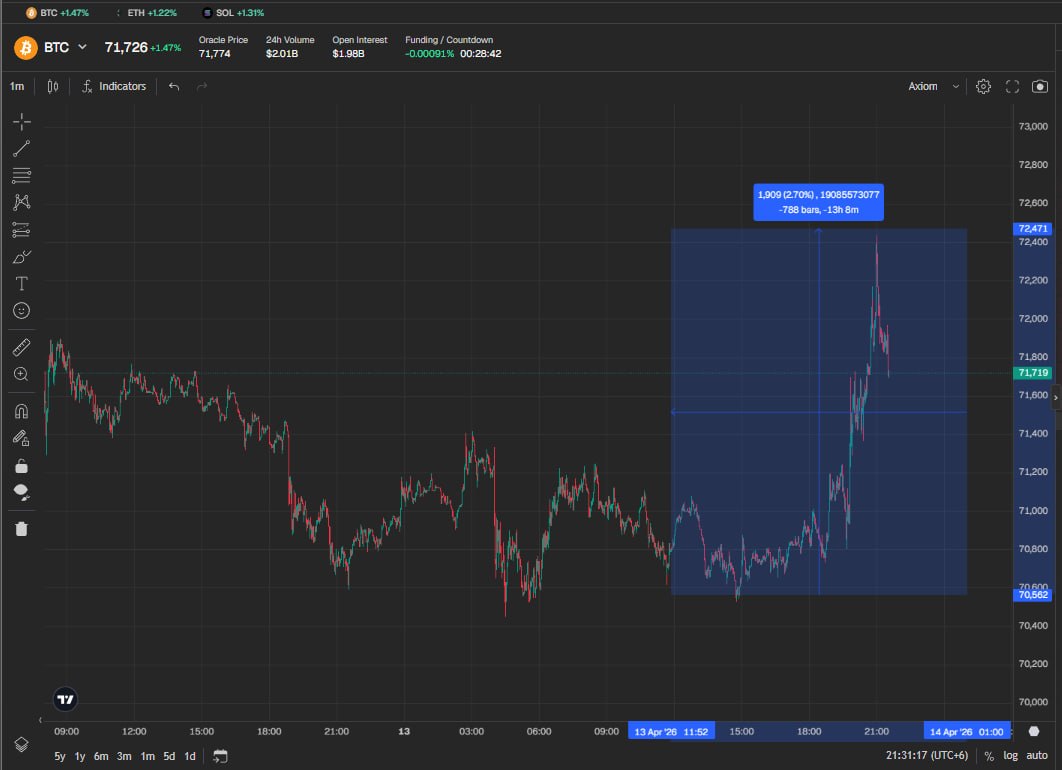Viewport: 1062px width, 770px height.
Task: Set bottom range to 1m
Action: [x=148, y=756]
